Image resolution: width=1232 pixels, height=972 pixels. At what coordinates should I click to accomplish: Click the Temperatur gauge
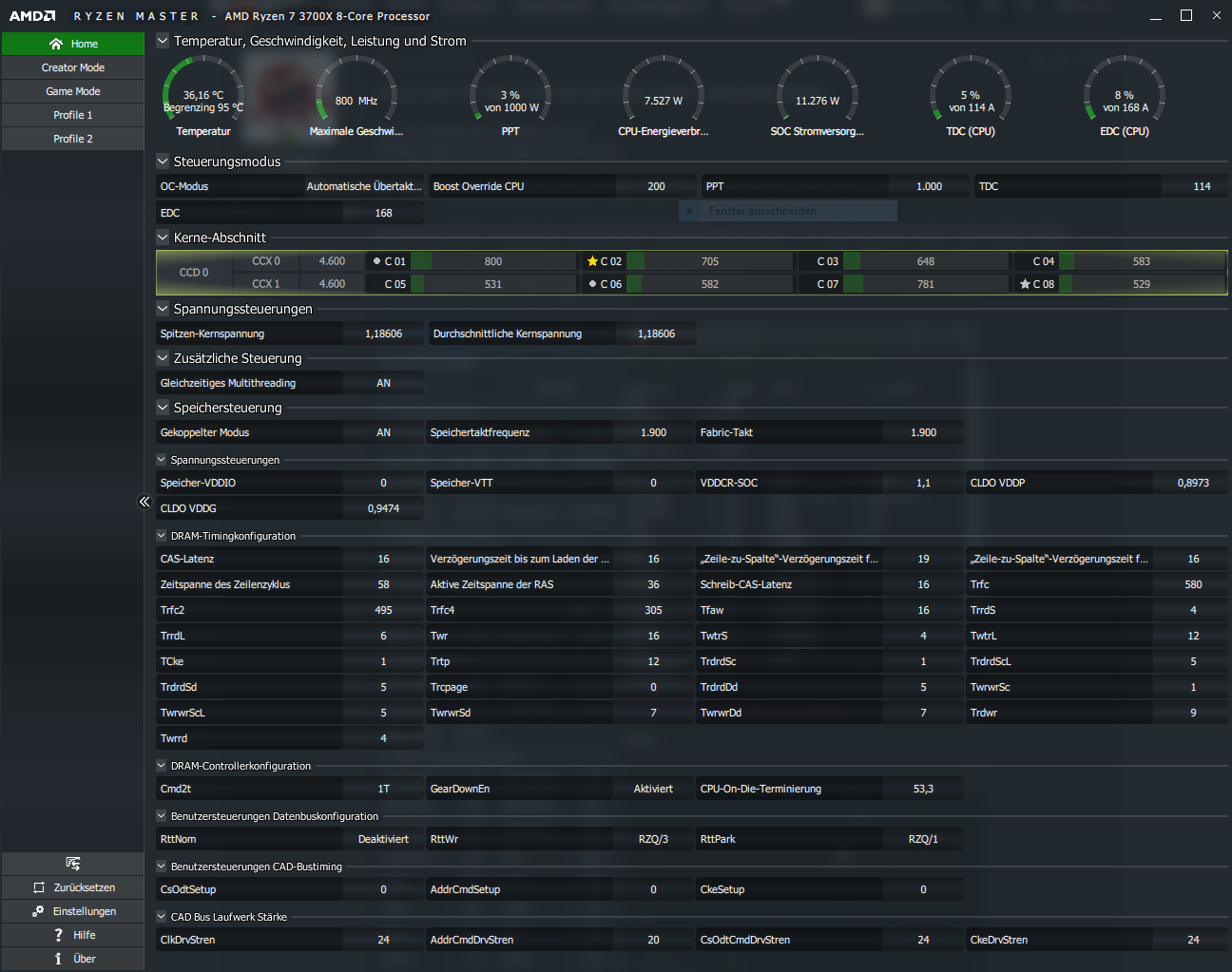click(203, 97)
